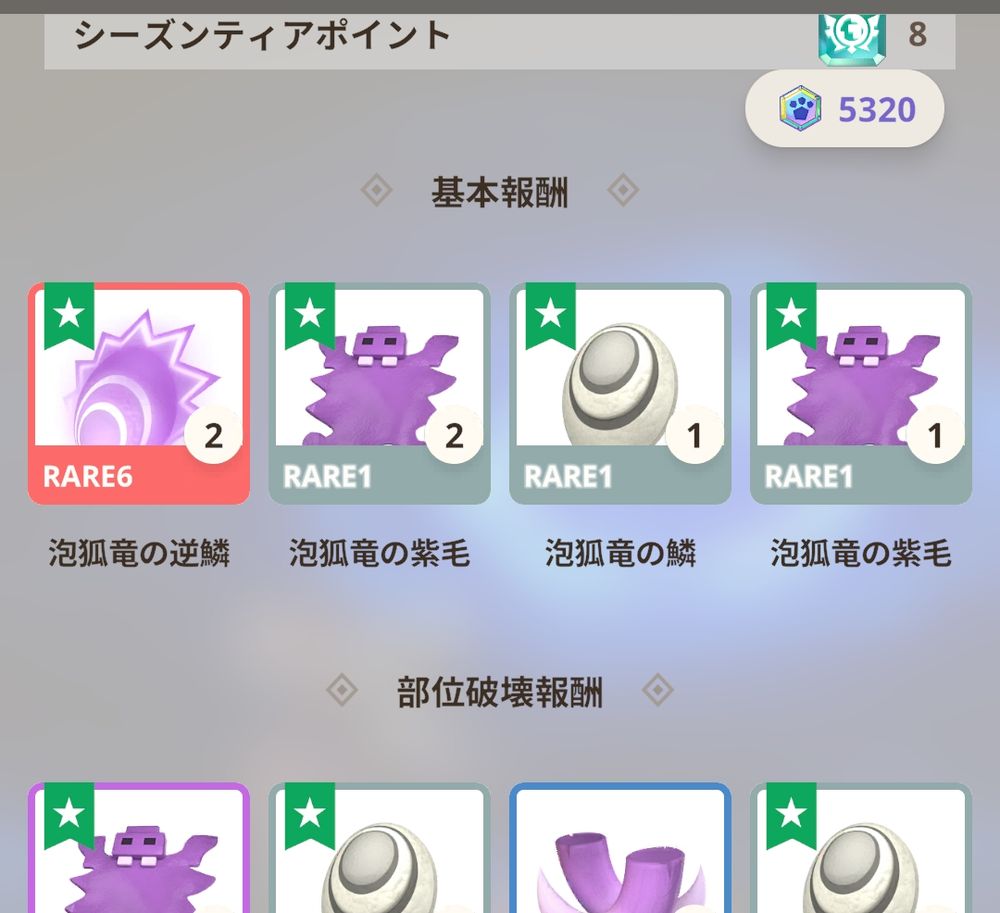Select the RARE1 泡狐竜の紫毛 card with quantity 1

pyautogui.click(x=861, y=393)
